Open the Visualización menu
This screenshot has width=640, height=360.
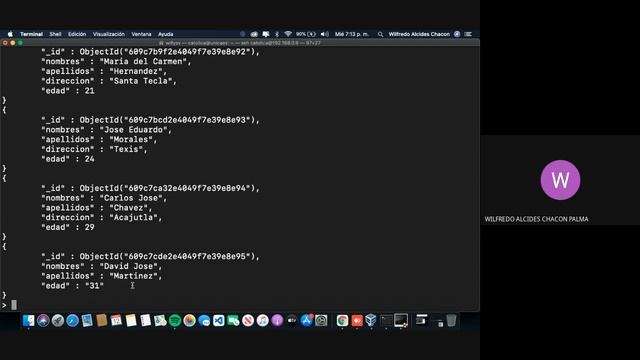tap(109, 34)
